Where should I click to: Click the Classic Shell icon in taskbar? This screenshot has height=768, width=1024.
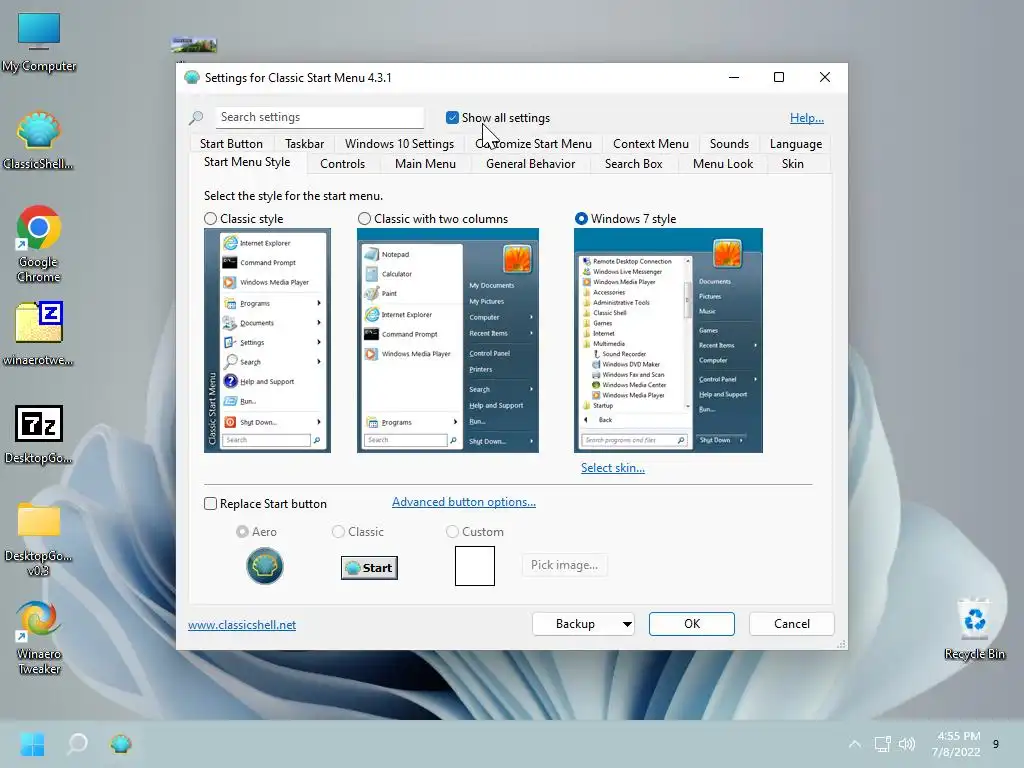121,744
